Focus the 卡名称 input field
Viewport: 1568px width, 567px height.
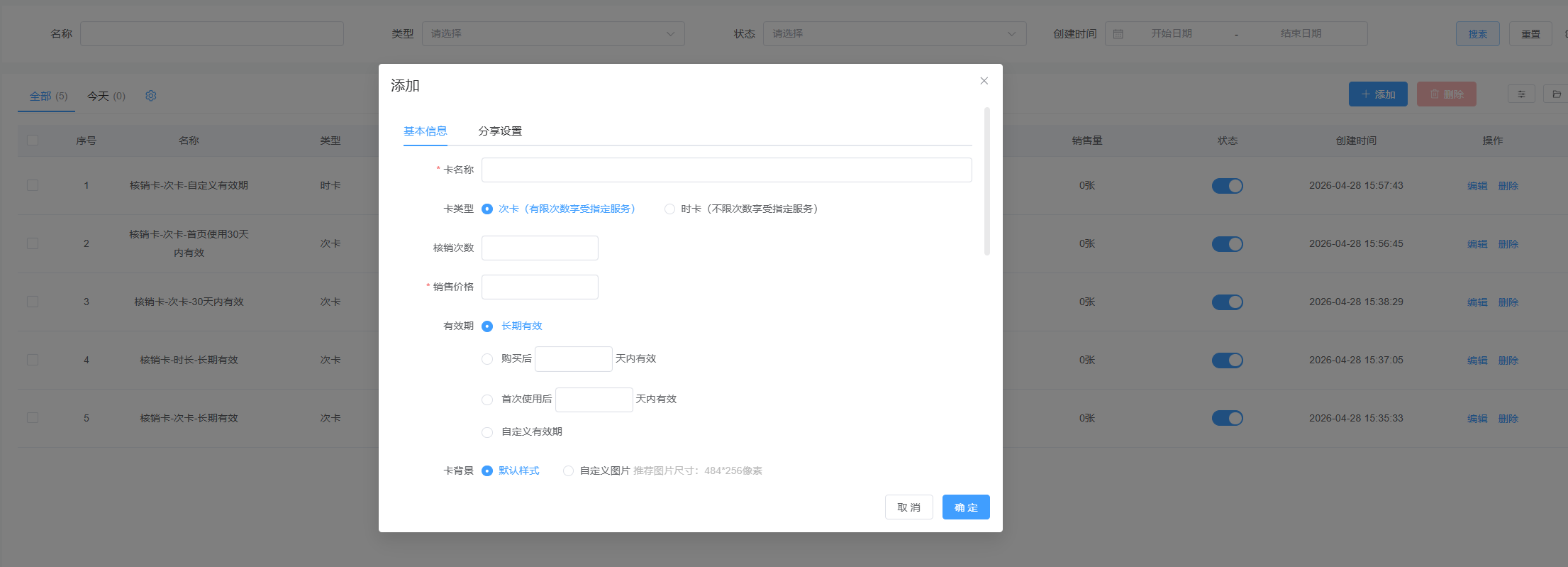(x=726, y=170)
